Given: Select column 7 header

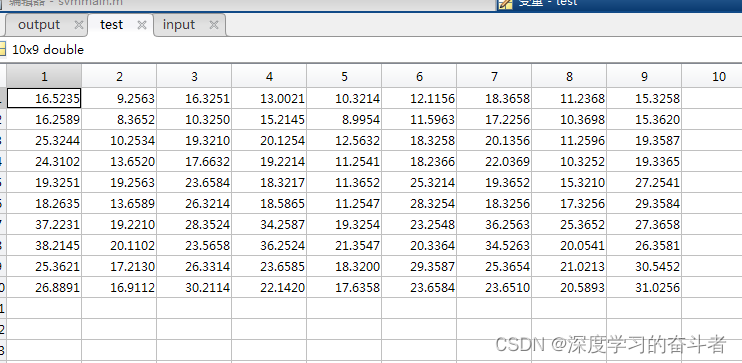Looking at the screenshot, I should pos(494,76).
